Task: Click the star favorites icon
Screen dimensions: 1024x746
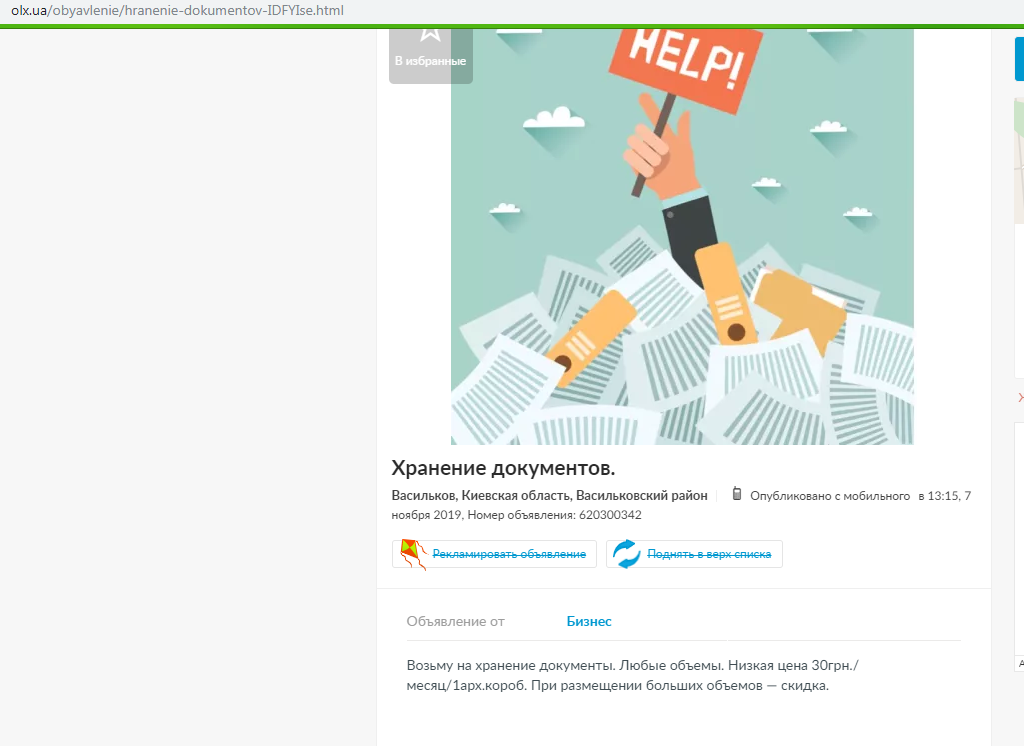Action: pyautogui.click(x=430, y=32)
